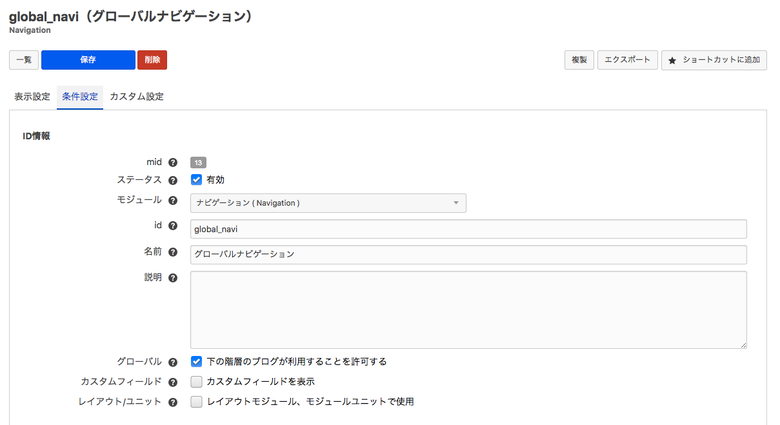Viewport: 780px width, 425px height.
Task: Enable the カスタムフィールドを表示 checkbox
Action: (197, 382)
